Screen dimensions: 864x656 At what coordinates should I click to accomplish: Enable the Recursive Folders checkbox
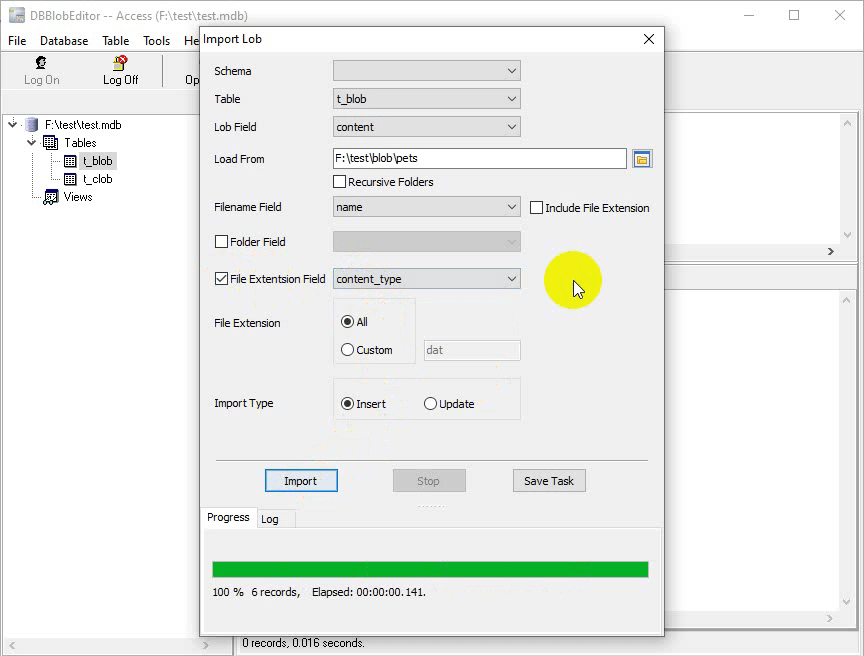point(340,181)
